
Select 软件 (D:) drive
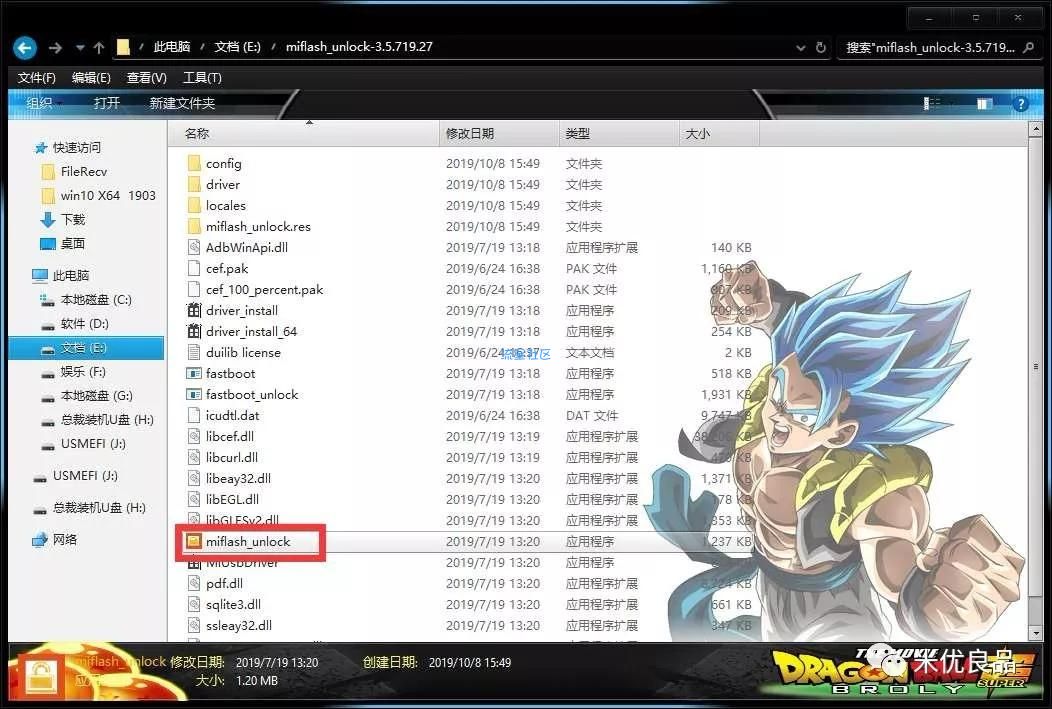pyautogui.click(x=85, y=324)
